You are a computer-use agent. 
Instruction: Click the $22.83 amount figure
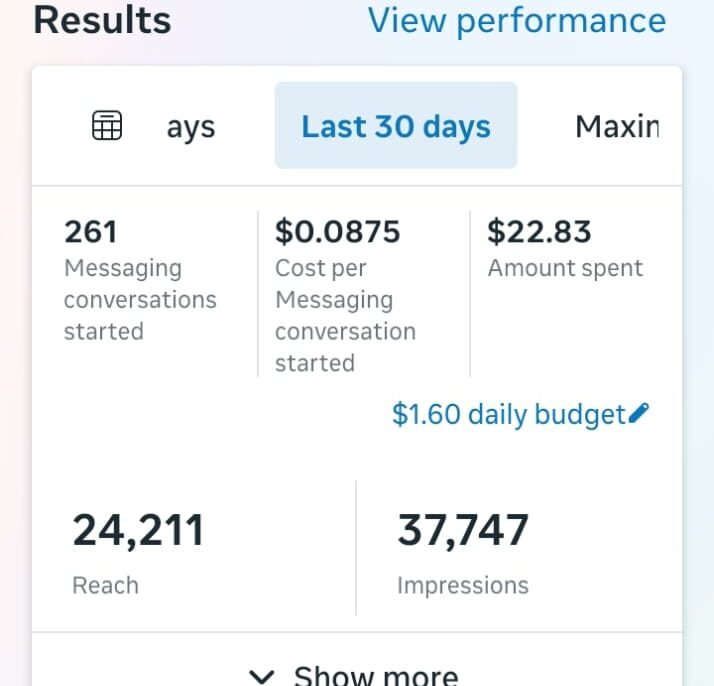pos(539,232)
